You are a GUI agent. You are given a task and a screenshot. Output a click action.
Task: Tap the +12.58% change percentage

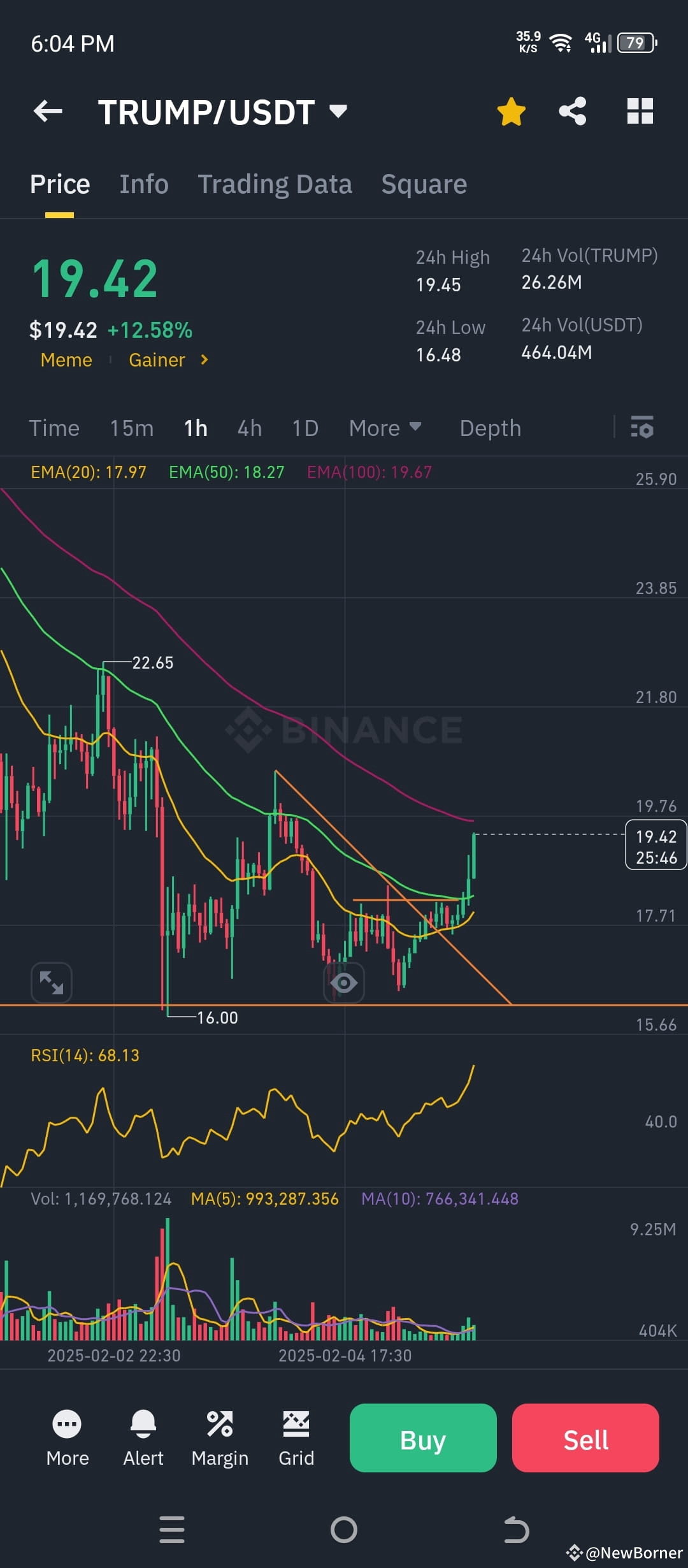pos(150,330)
